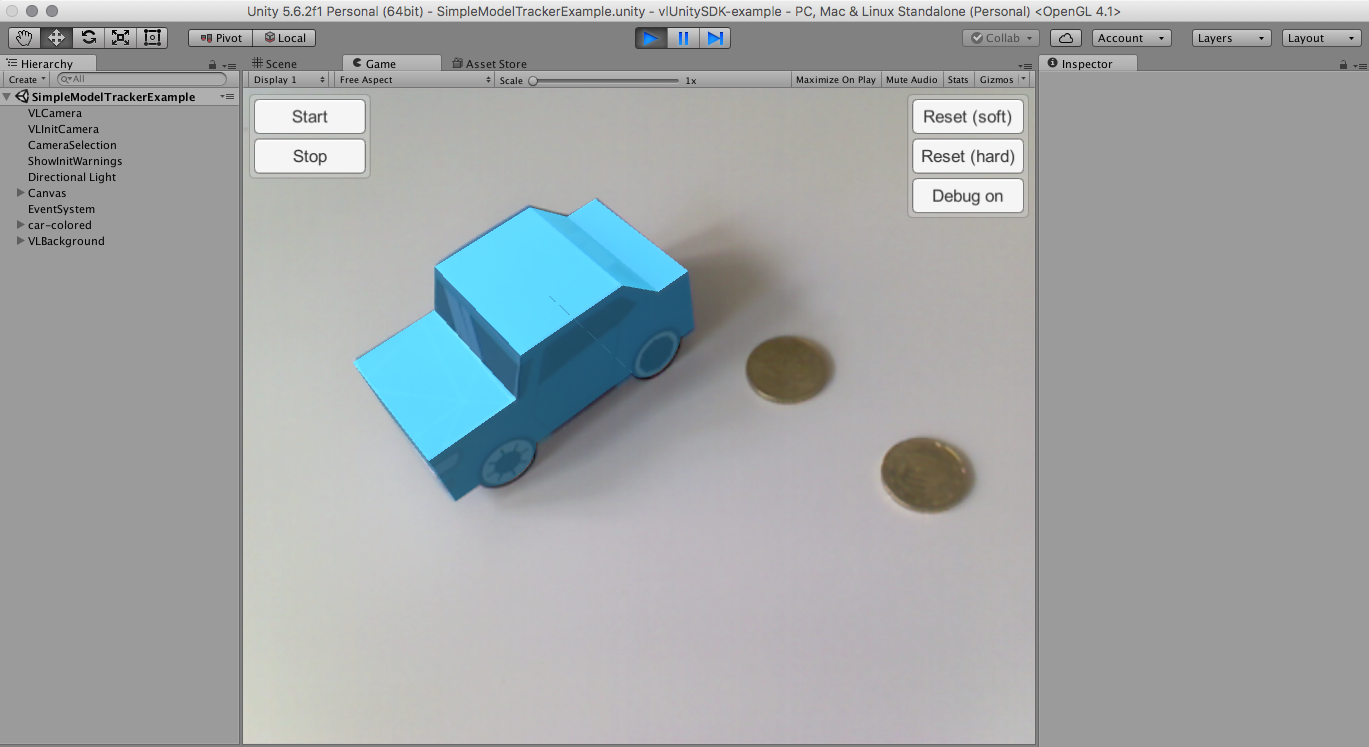
Task: Select the Game tab
Action: pyautogui.click(x=391, y=63)
